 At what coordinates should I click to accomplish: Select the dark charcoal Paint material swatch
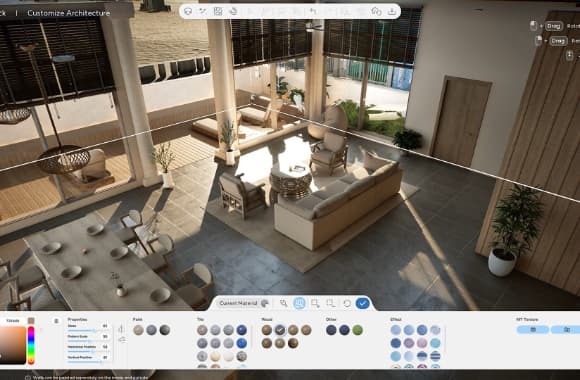165,330
